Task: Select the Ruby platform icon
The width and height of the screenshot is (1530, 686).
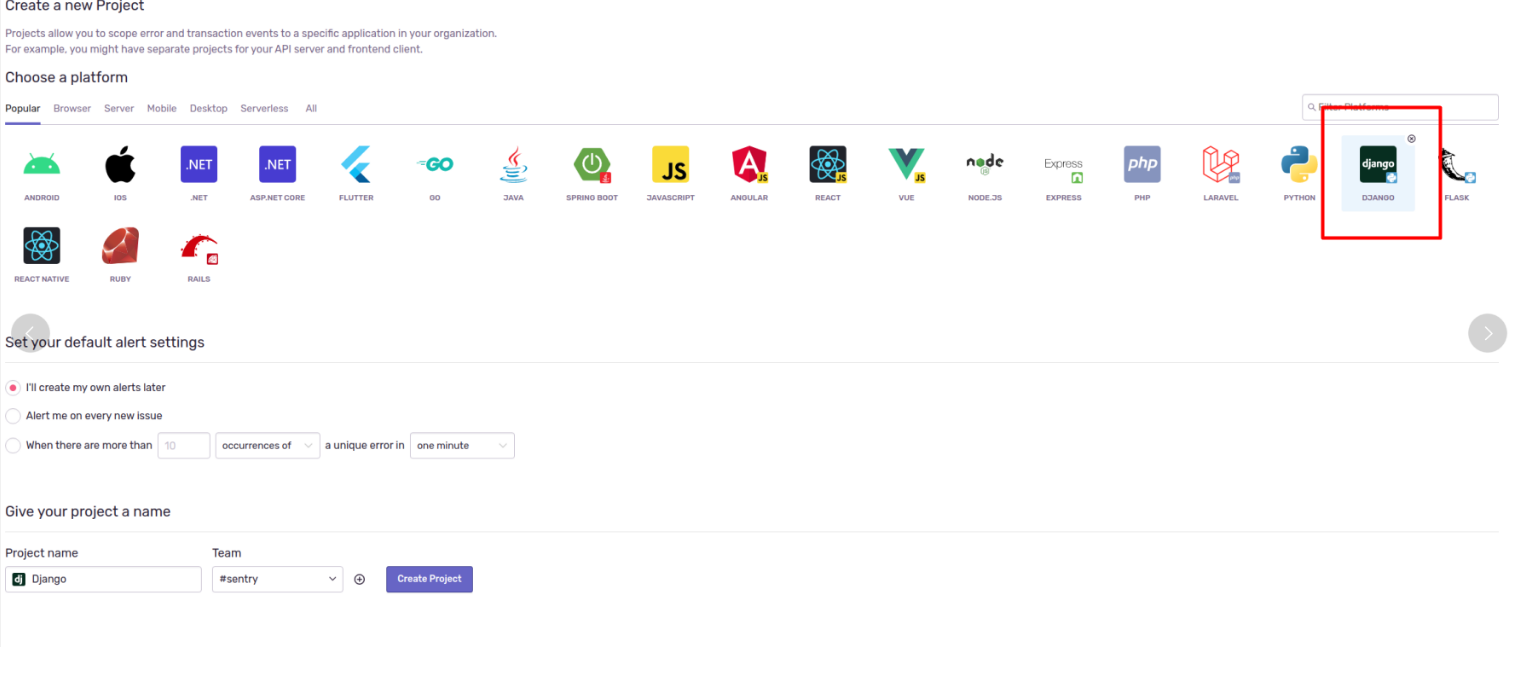Action: coord(120,245)
